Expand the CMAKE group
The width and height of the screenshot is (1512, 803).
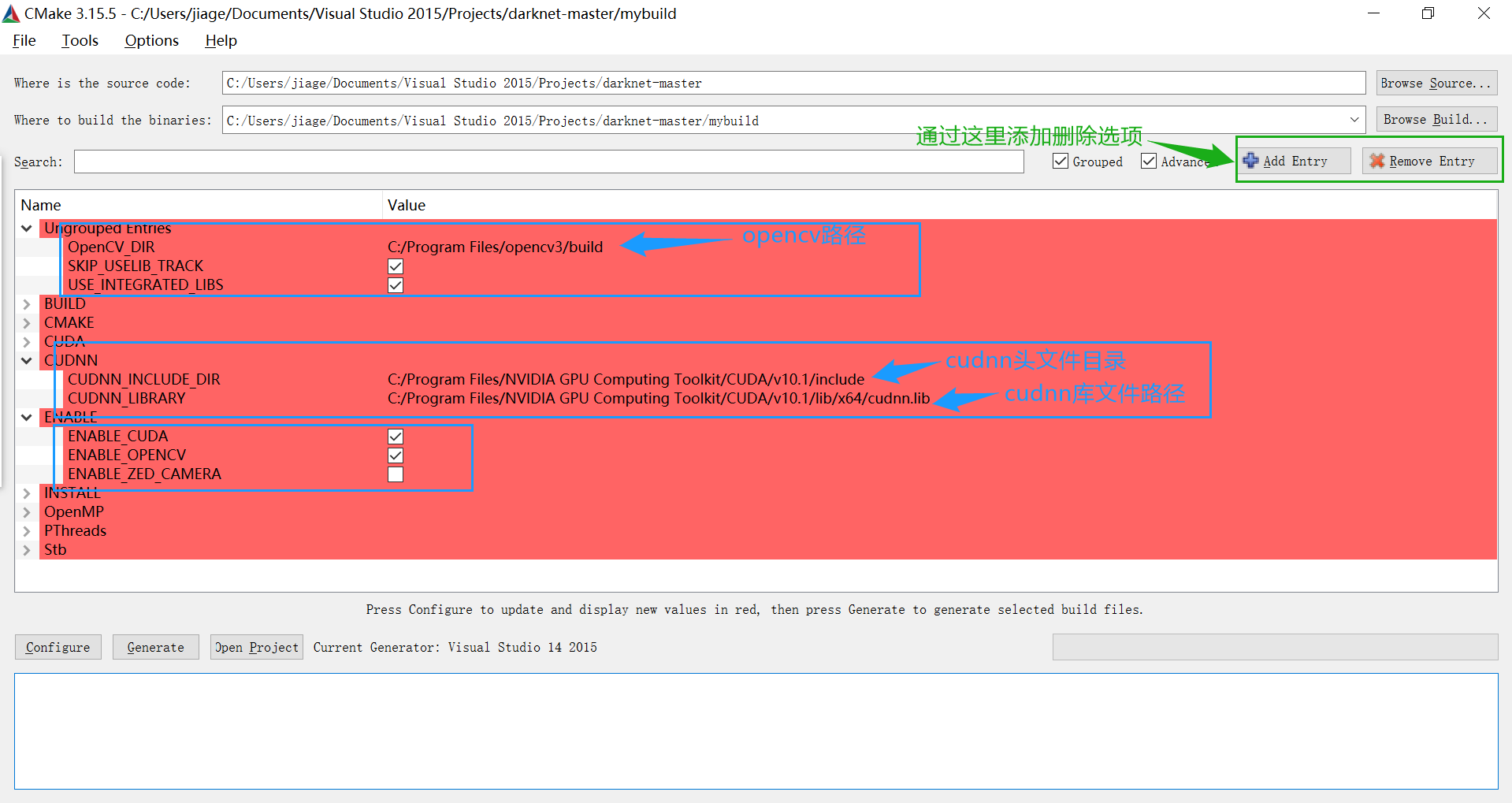pyautogui.click(x=27, y=323)
